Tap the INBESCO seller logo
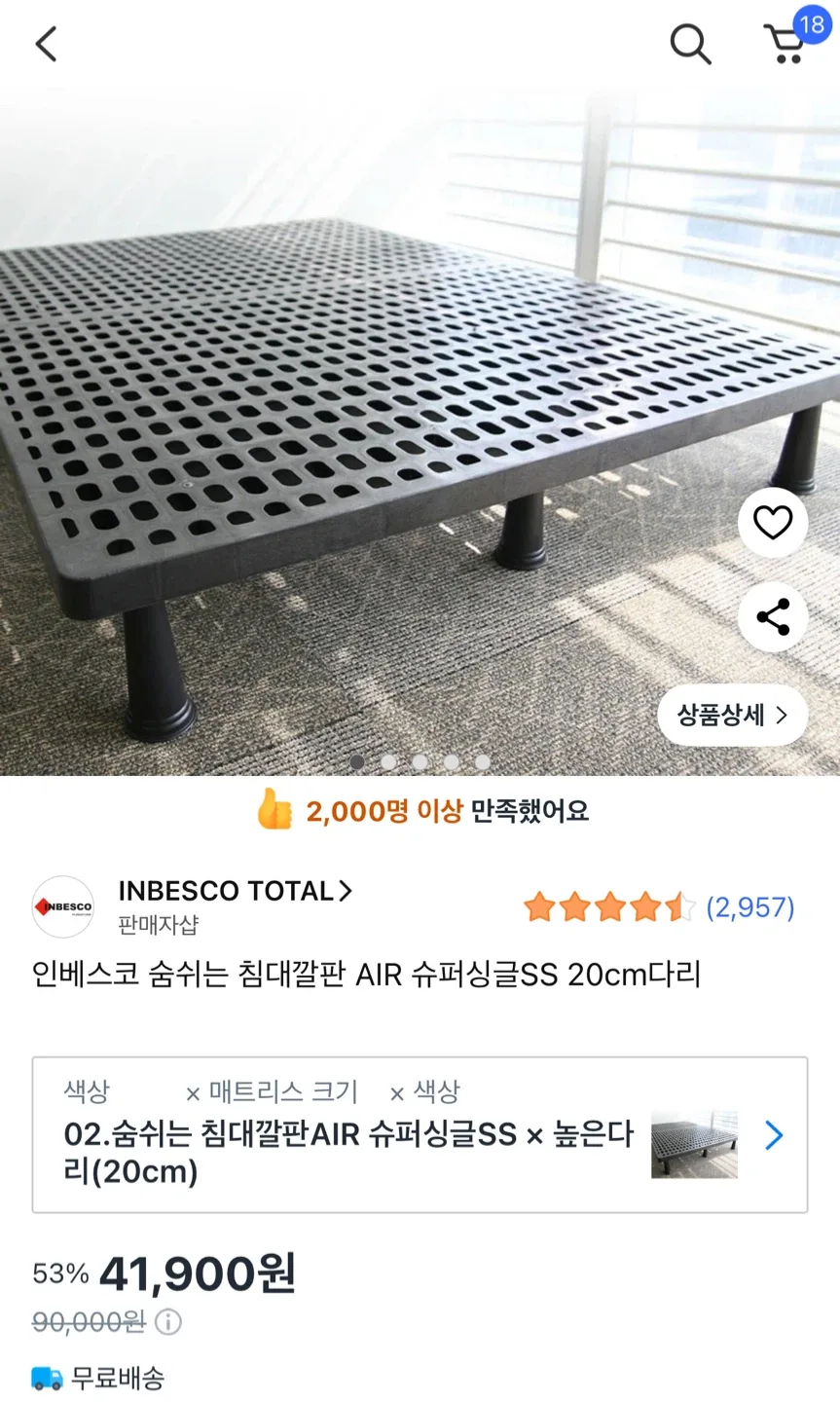840x1402 pixels. (63, 906)
